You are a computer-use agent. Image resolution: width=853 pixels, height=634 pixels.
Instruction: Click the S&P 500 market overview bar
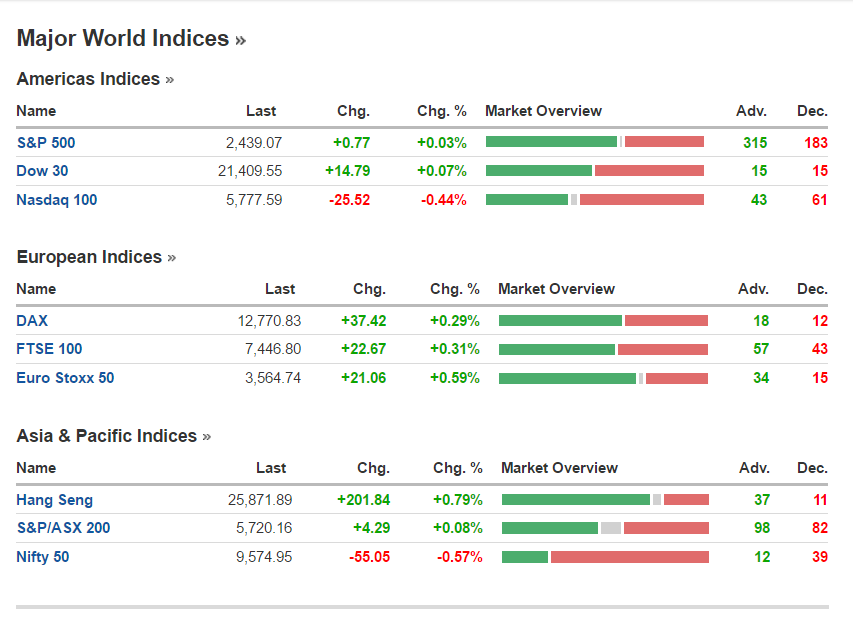(x=595, y=142)
